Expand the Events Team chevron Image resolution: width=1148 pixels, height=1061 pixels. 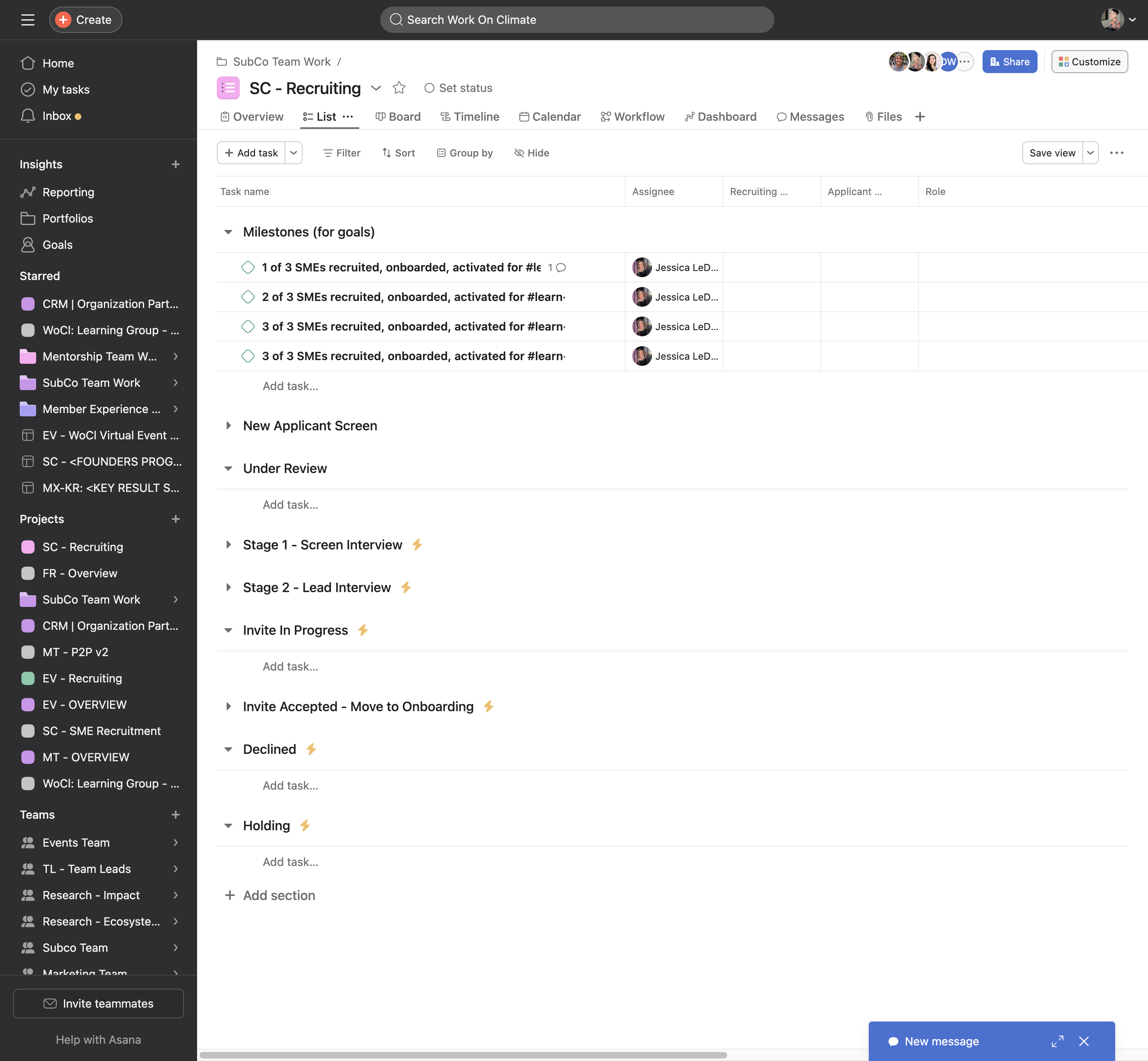176,843
